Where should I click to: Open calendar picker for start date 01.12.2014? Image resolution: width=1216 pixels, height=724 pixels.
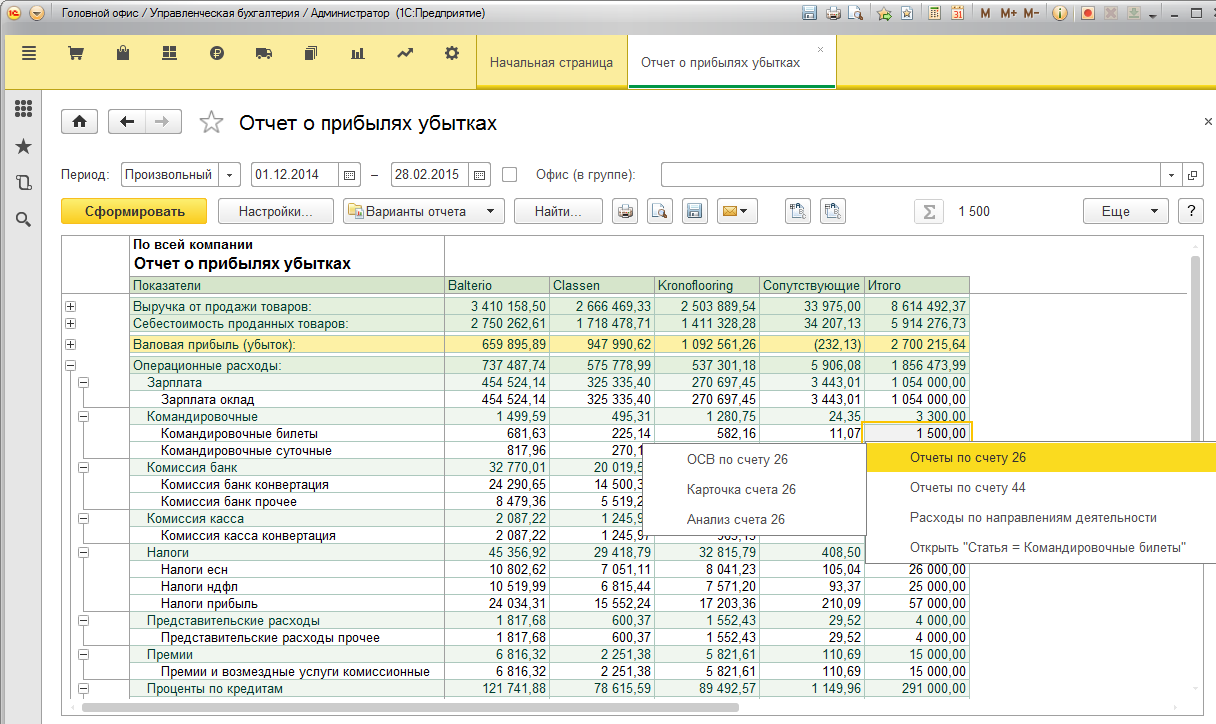point(350,174)
